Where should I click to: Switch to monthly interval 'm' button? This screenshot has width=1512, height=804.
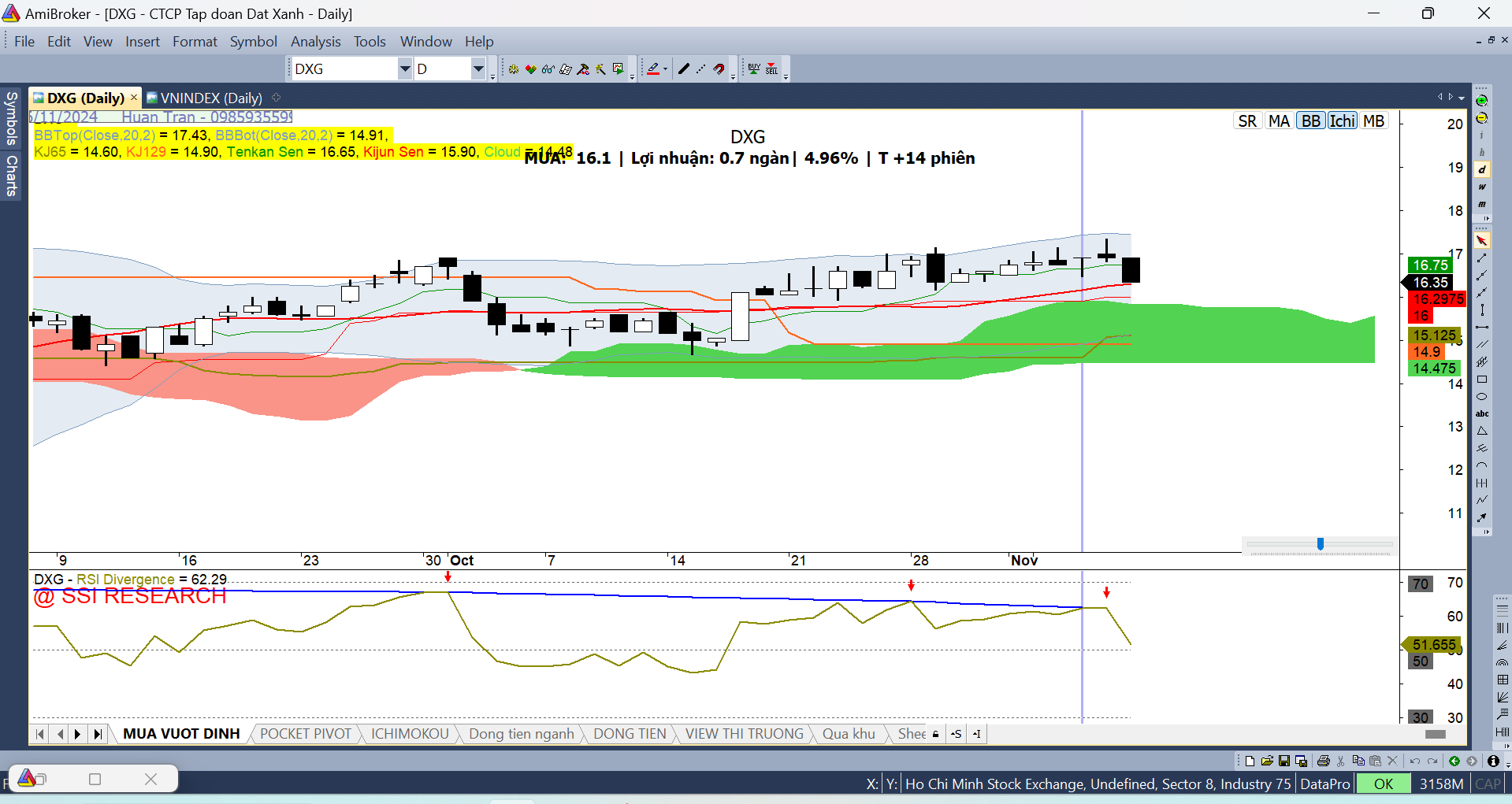pyautogui.click(x=1482, y=205)
